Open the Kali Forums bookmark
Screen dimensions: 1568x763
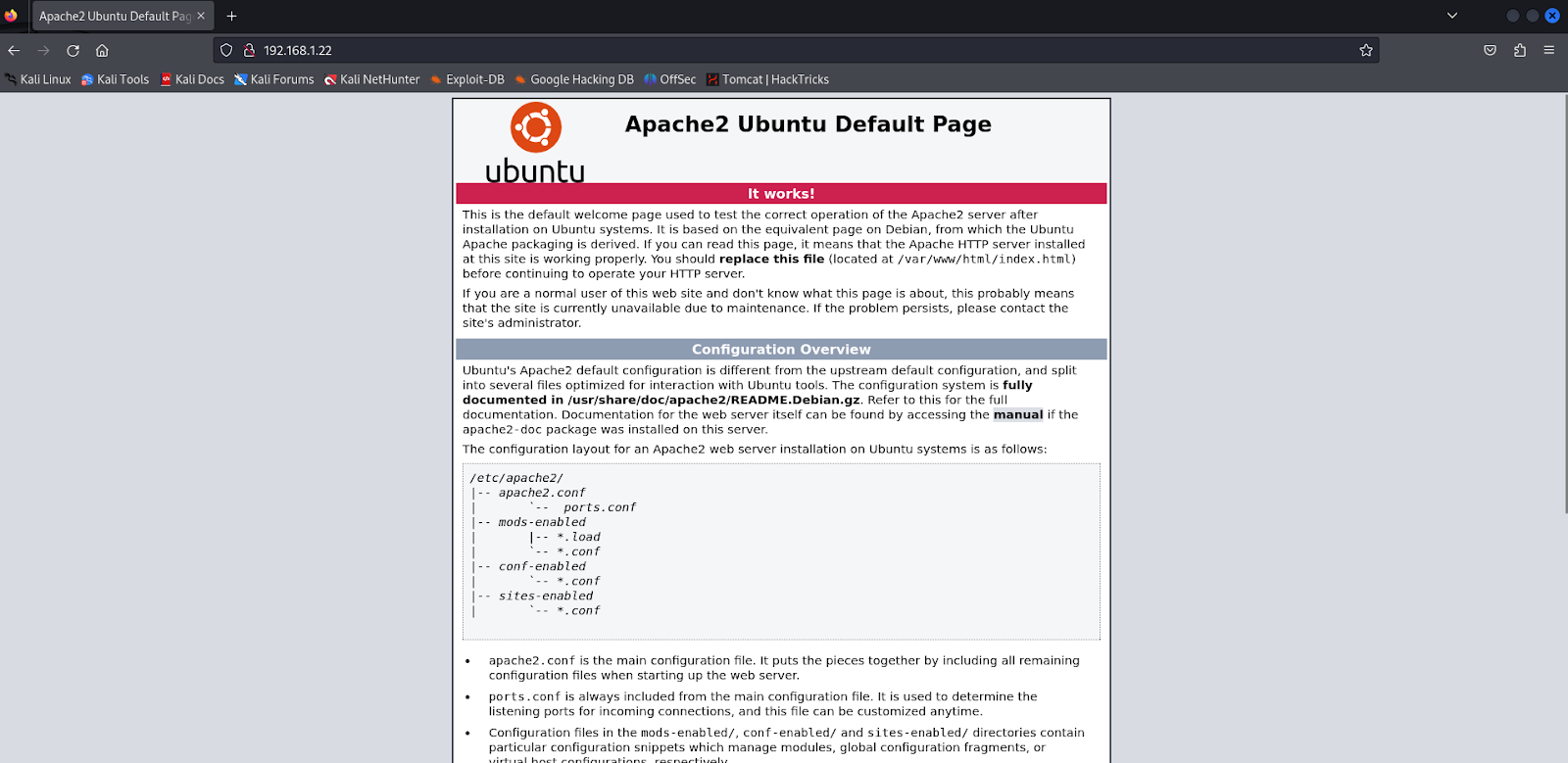pos(274,79)
